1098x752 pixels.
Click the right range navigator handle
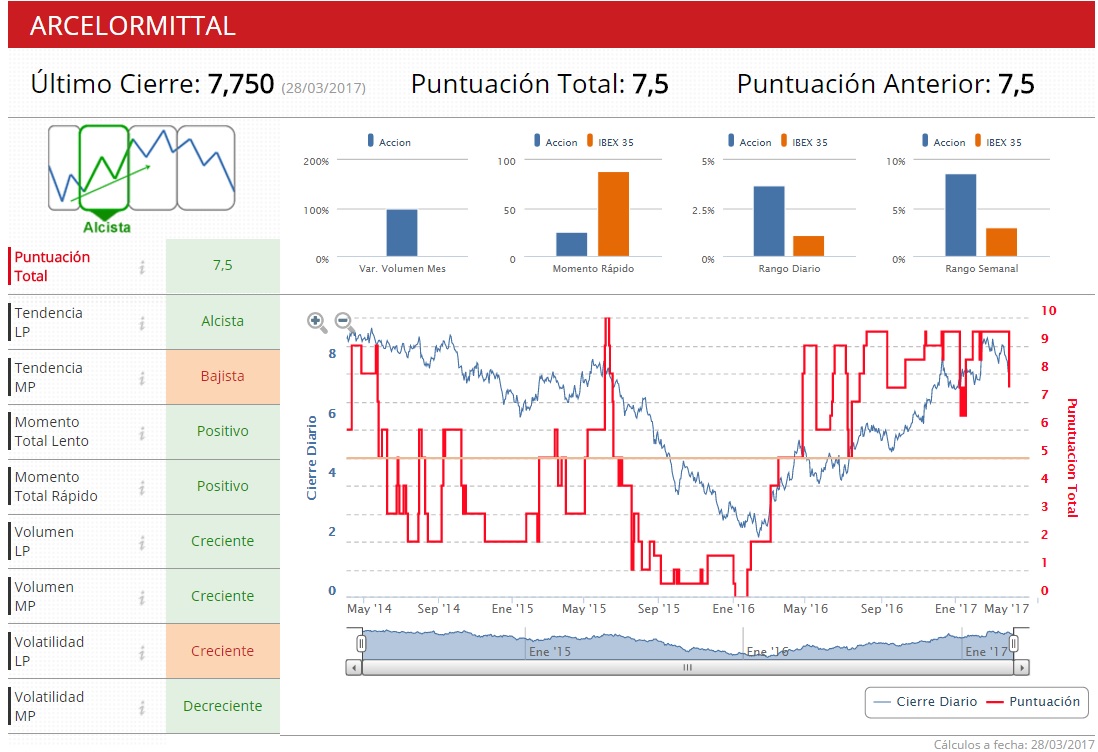(1013, 643)
